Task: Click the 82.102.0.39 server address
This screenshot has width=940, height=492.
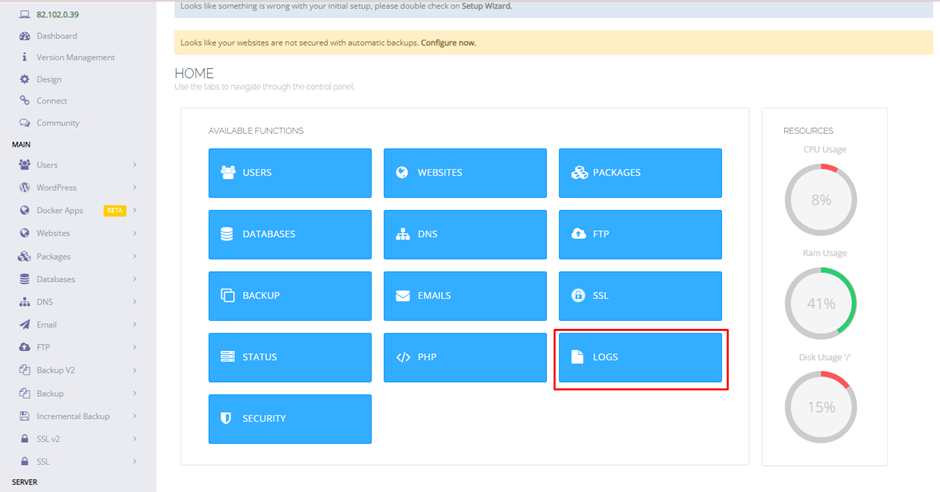Action: pos(58,14)
